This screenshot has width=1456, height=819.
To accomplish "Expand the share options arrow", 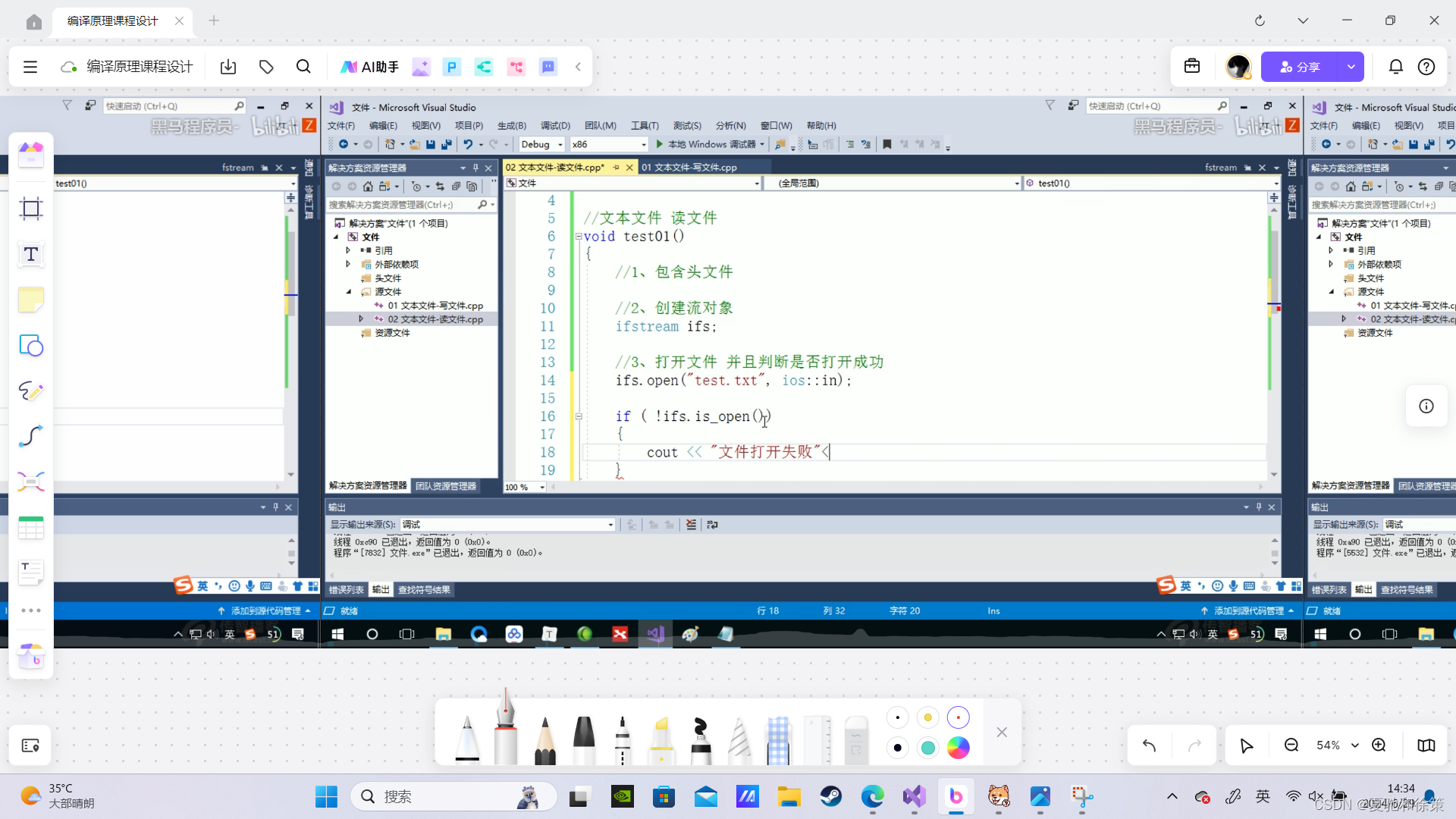I will click(x=1351, y=67).
